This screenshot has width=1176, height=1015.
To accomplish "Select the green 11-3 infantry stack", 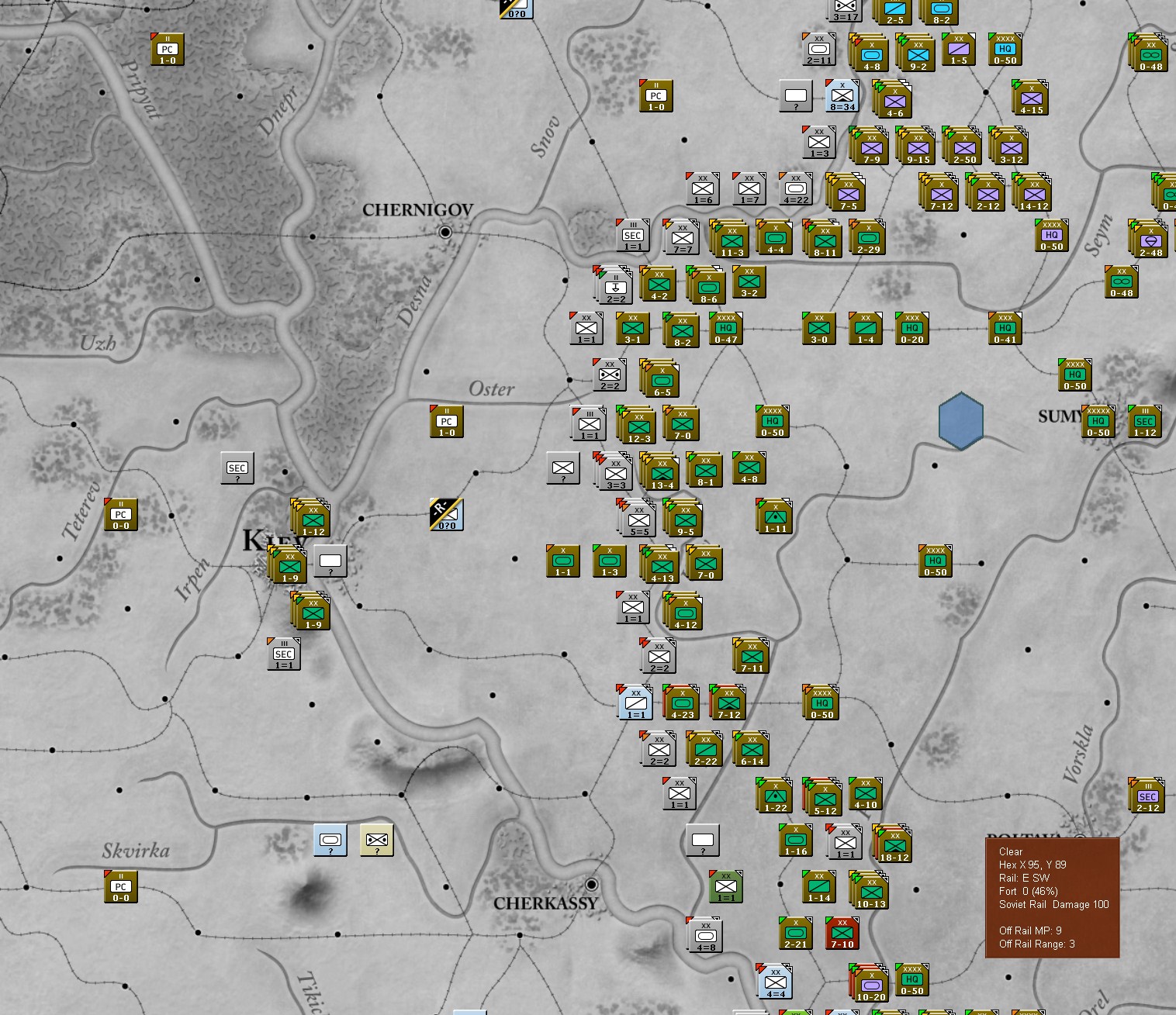I will (x=731, y=240).
